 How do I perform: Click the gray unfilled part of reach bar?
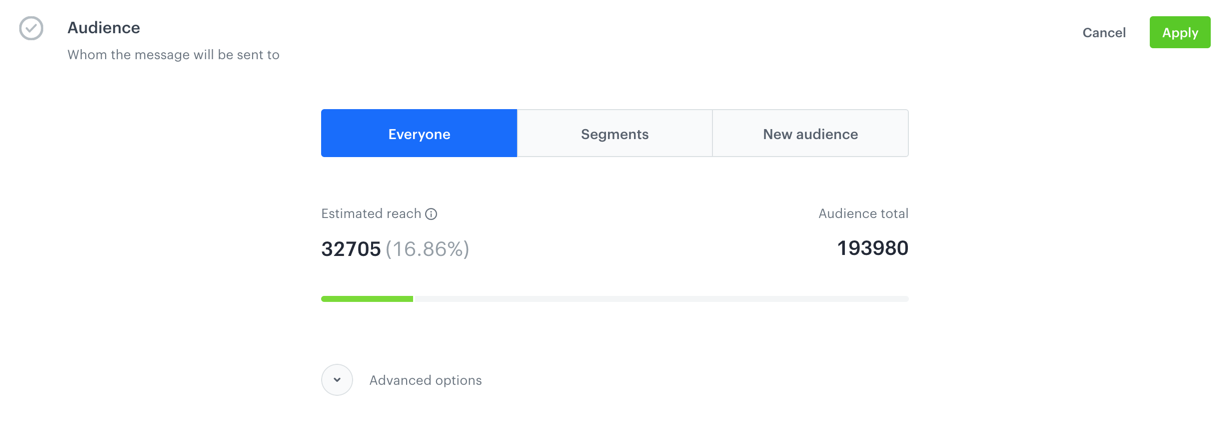(x=660, y=299)
